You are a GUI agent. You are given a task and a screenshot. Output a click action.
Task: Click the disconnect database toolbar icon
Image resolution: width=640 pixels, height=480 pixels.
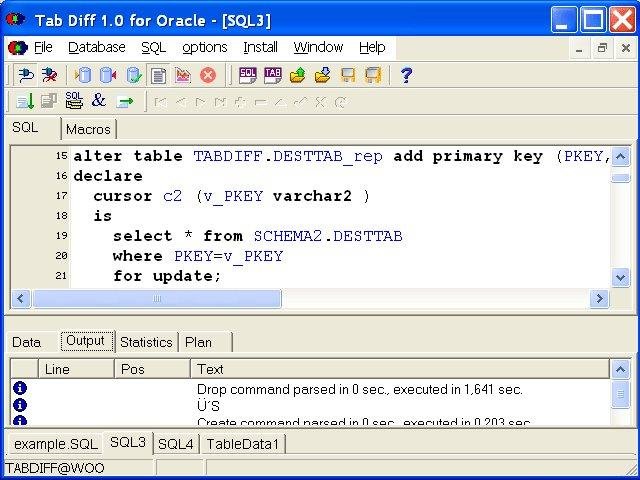point(49,75)
